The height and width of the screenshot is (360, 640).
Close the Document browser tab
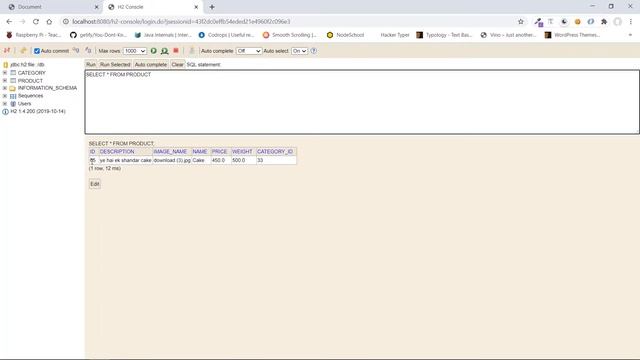point(96,7)
